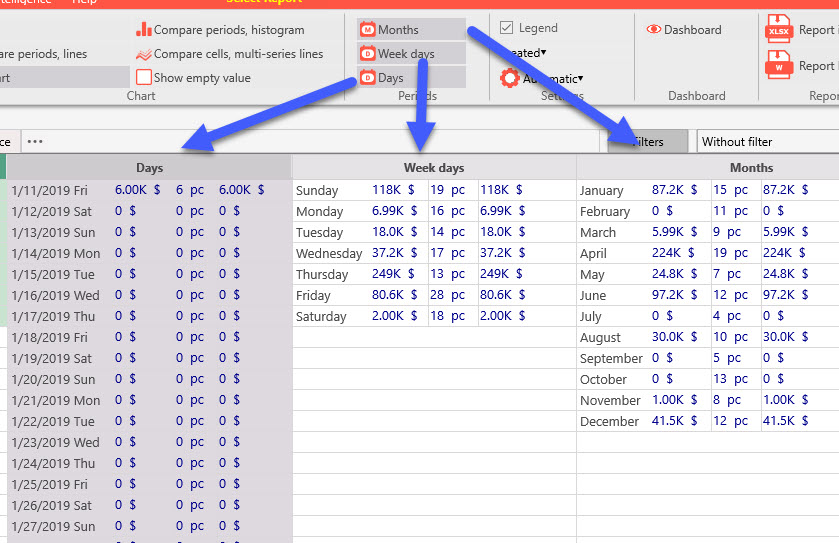This screenshot has height=543, width=839.
Task: Click Monday's 16 pc cell
Action: coord(448,211)
